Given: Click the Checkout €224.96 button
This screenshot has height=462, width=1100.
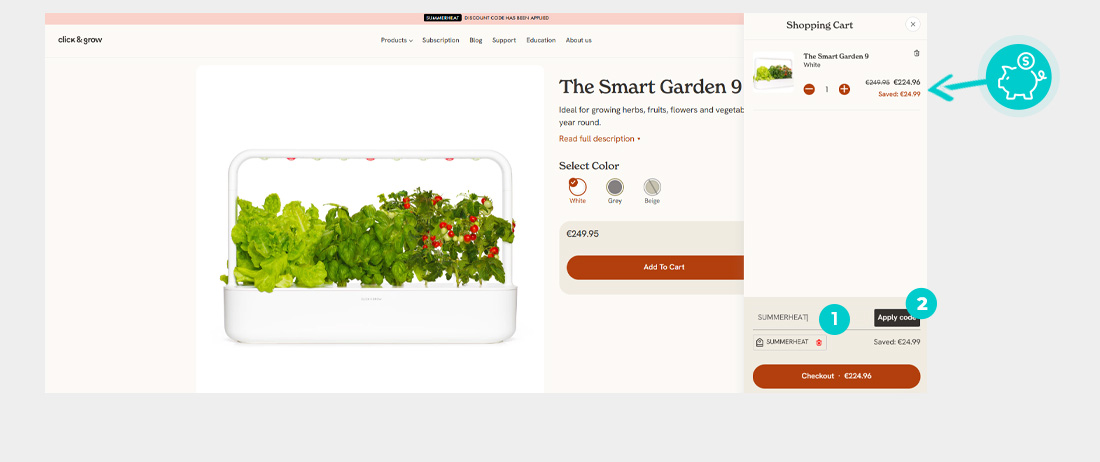Looking at the screenshot, I should (836, 376).
